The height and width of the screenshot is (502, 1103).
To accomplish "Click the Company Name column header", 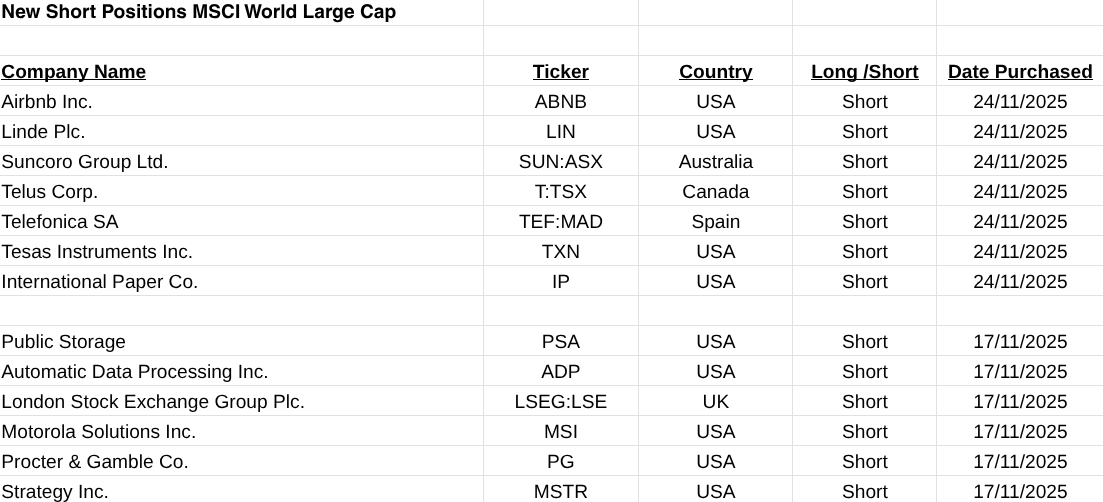I will (74, 72).
